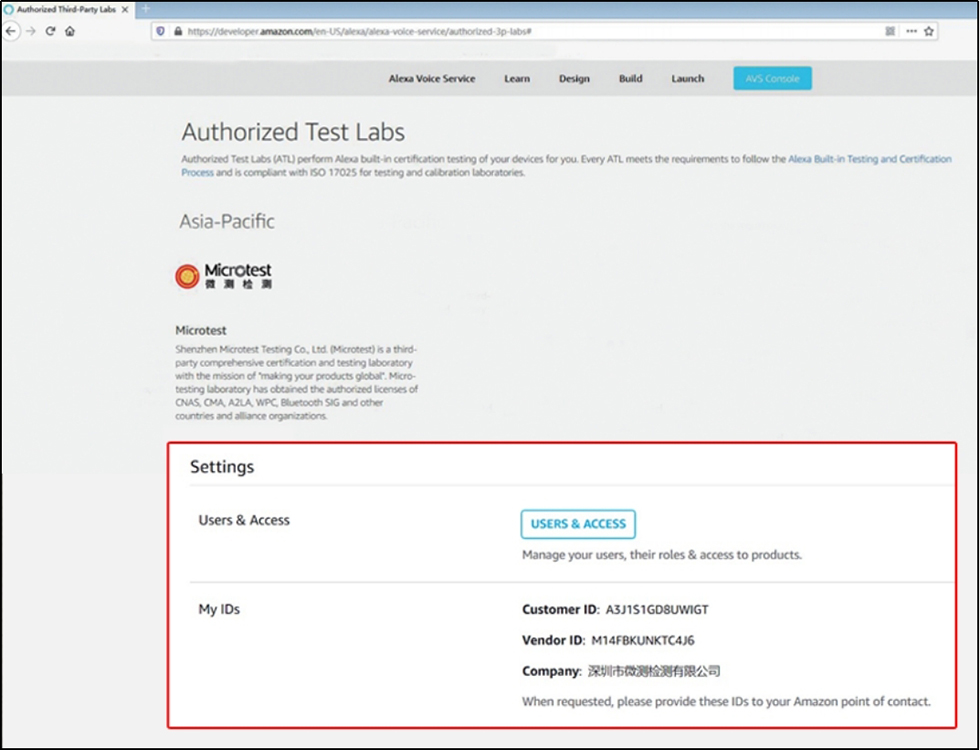Open the Launch menu item
The width and height of the screenshot is (980, 750).
point(688,79)
